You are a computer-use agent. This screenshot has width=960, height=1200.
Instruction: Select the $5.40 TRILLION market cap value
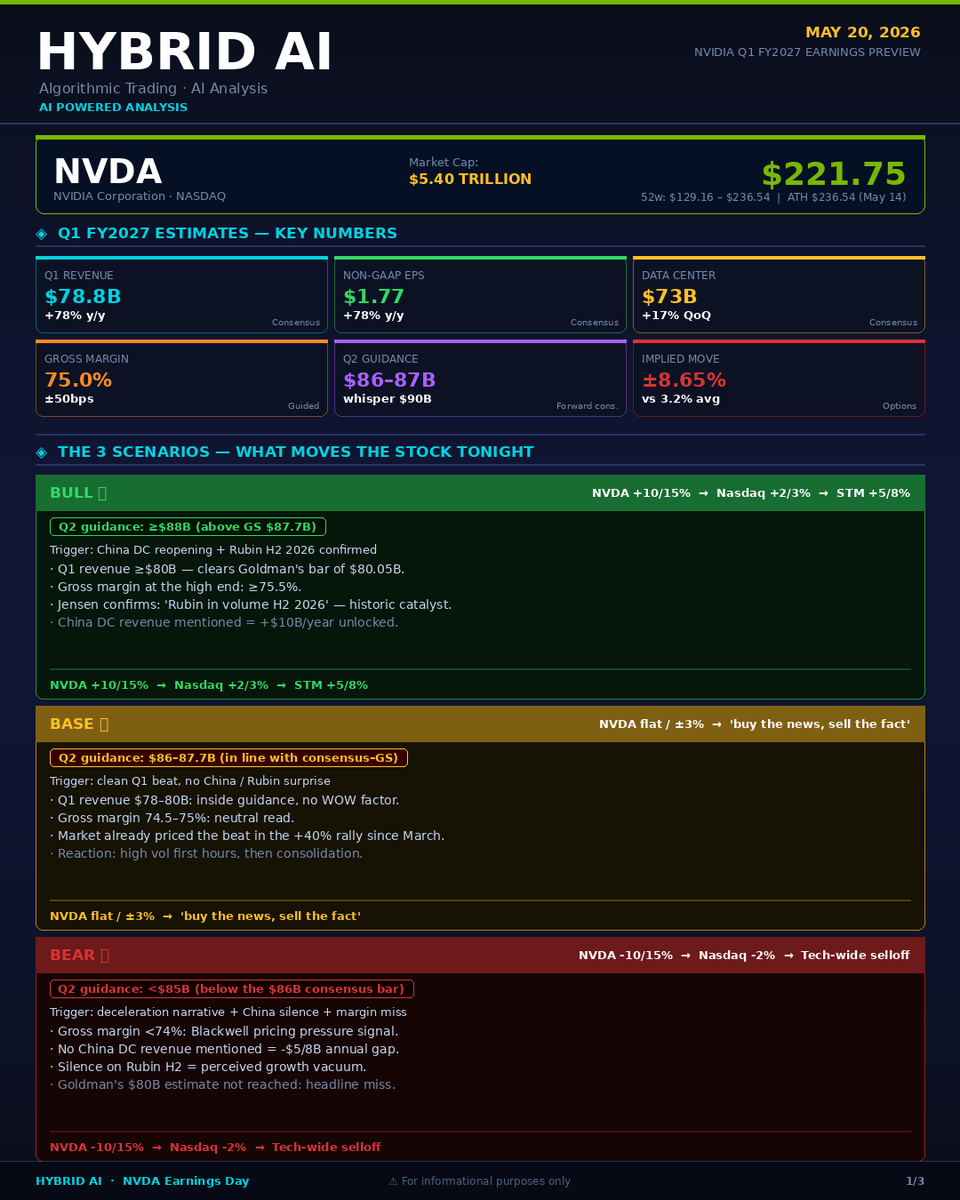click(x=470, y=180)
